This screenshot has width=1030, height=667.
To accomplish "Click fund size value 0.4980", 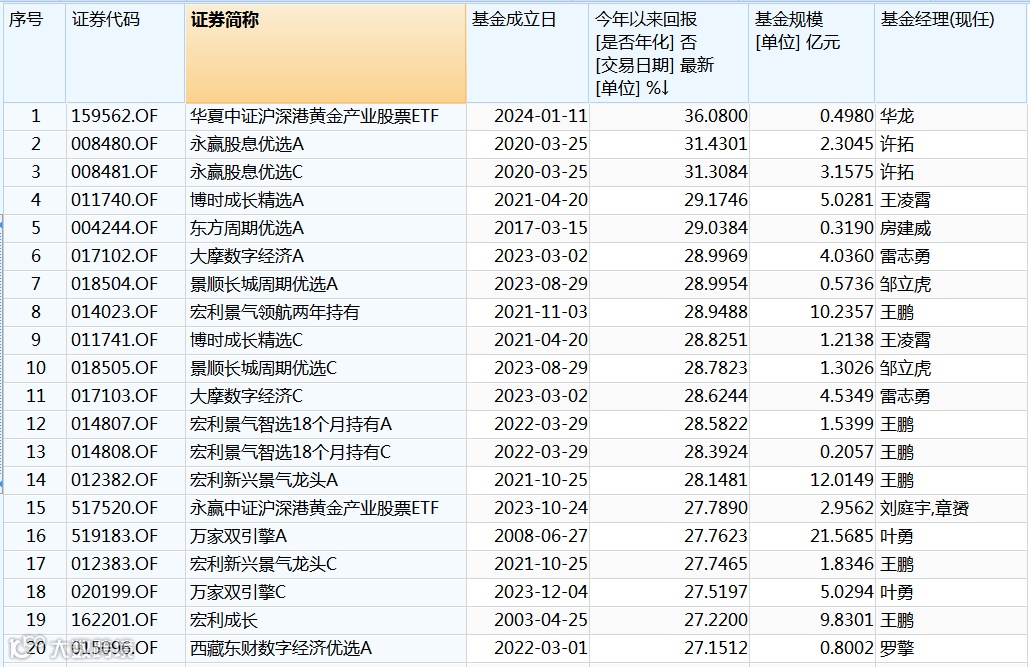I will coord(847,116).
